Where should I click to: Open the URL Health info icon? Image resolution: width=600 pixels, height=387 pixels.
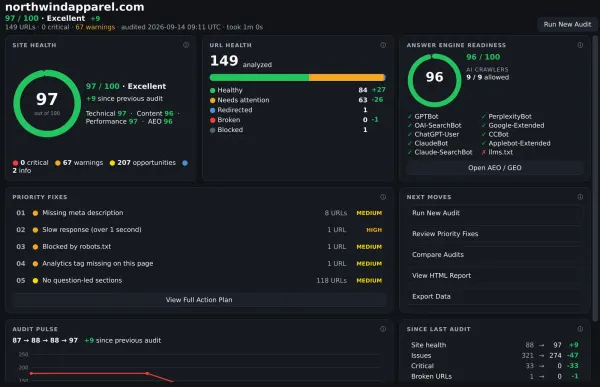pyautogui.click(x=383, y=45)
